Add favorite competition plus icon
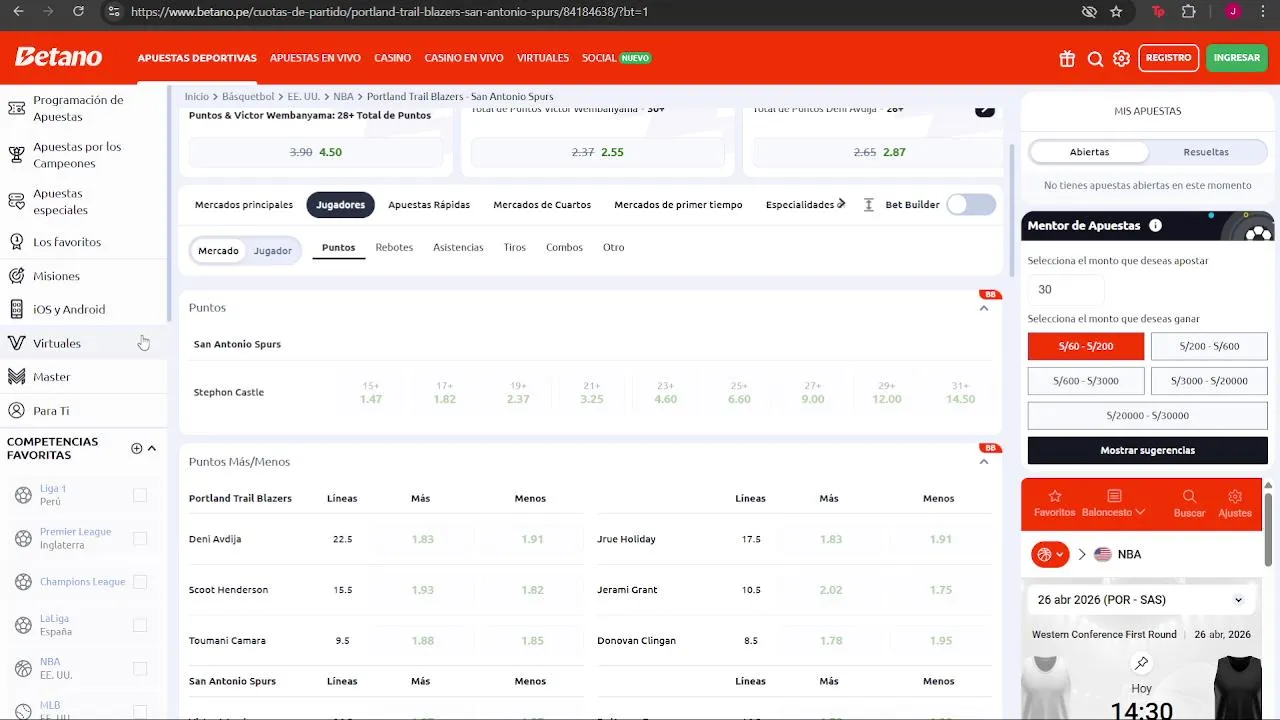The image size is (1280, 720). point(136,448)
